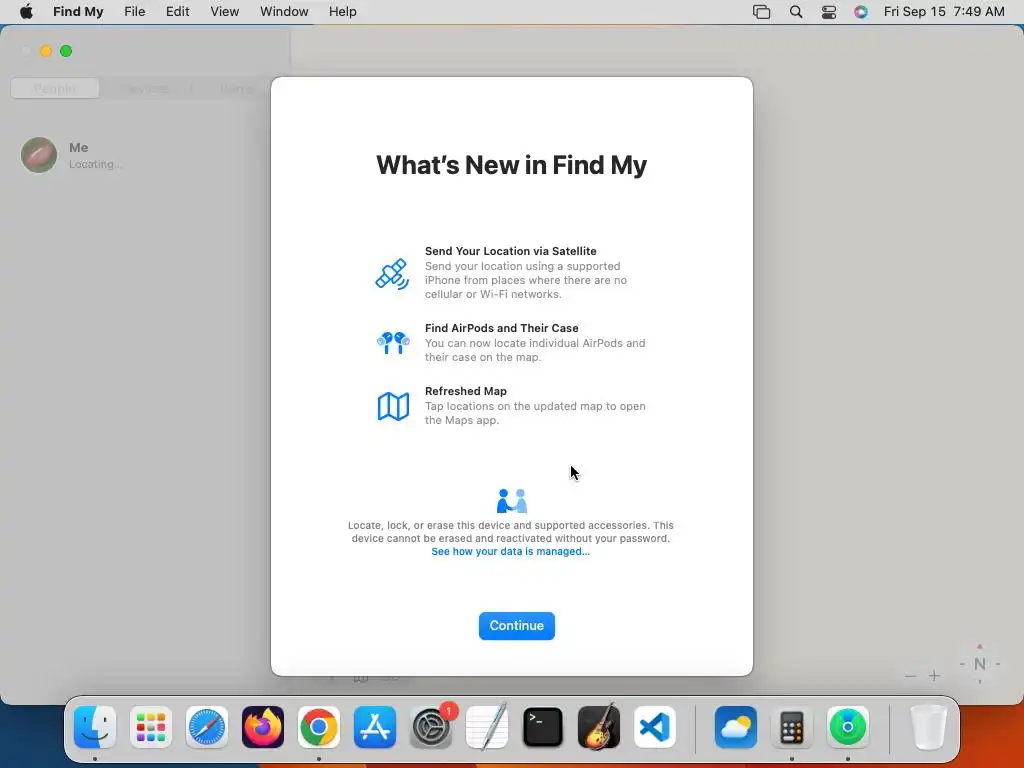Click the map zoom out minus button
1024x768 pixels.
(x=910, y=676)
